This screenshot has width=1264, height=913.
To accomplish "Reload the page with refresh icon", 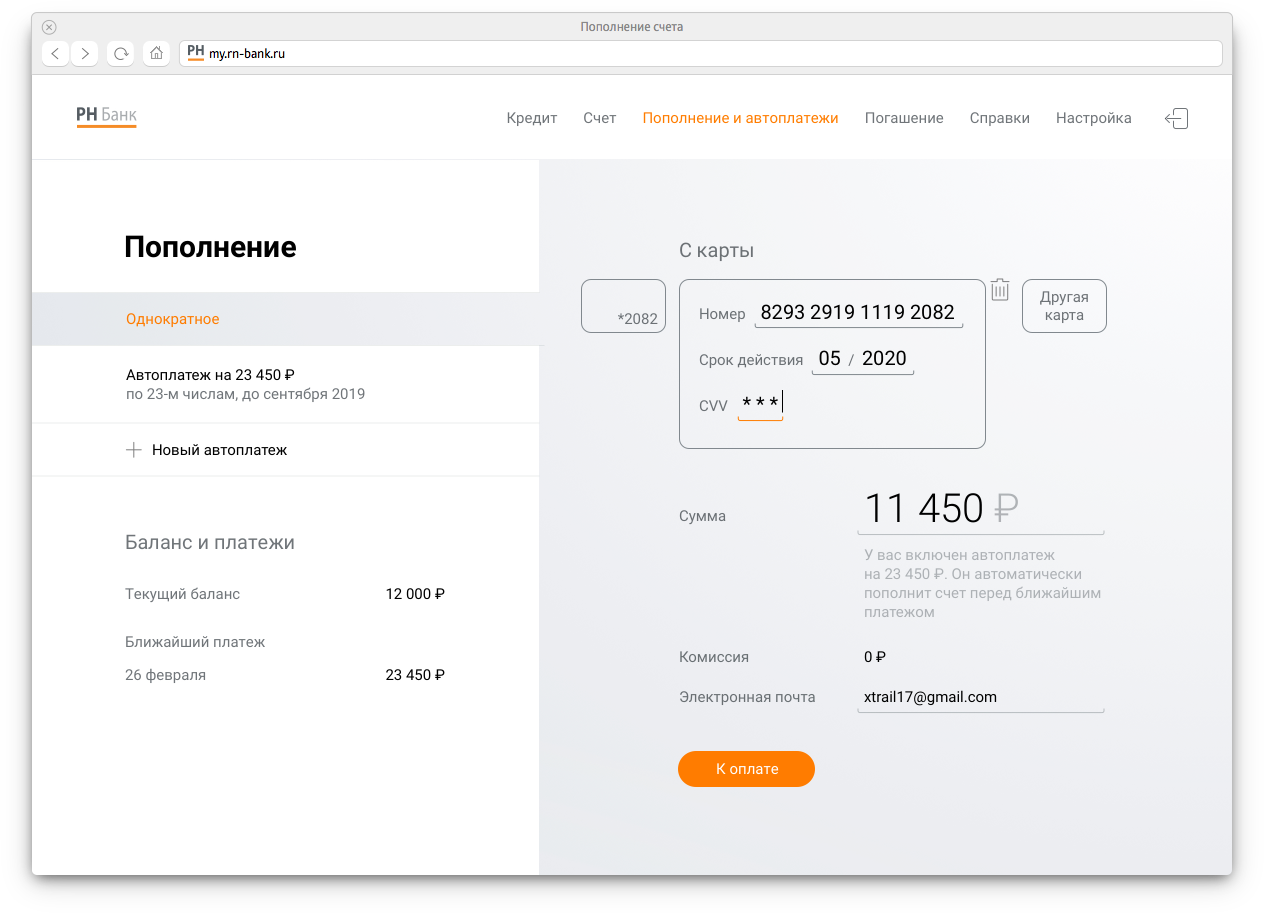I will tap(121, 54).
